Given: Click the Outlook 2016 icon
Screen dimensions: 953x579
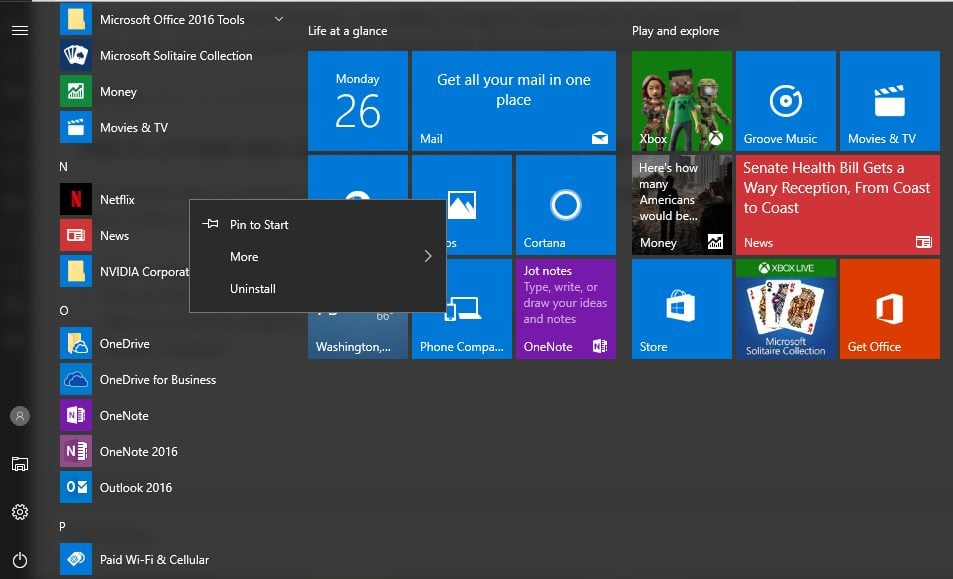Looking at the screenshot, I should (76, 487).
